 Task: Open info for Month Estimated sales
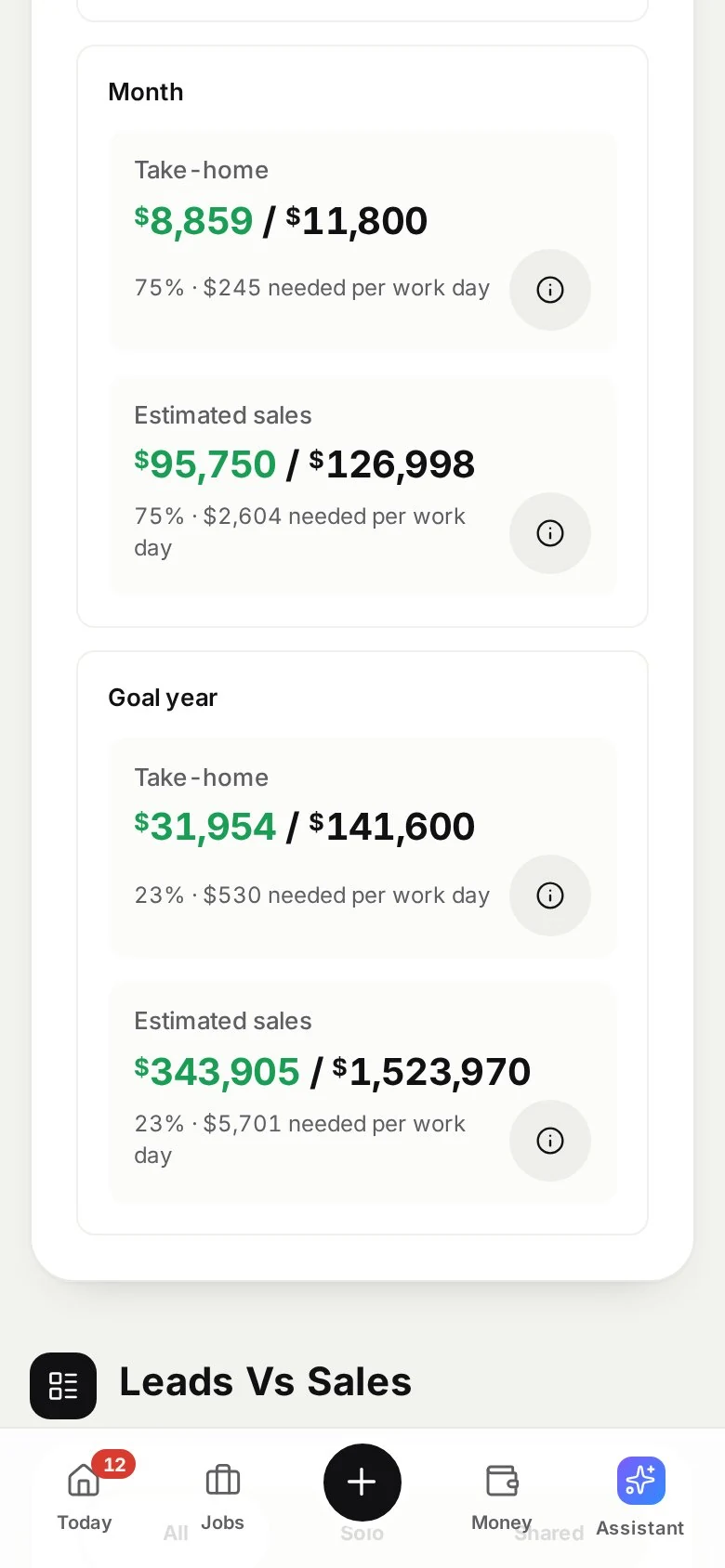(550, 533)
